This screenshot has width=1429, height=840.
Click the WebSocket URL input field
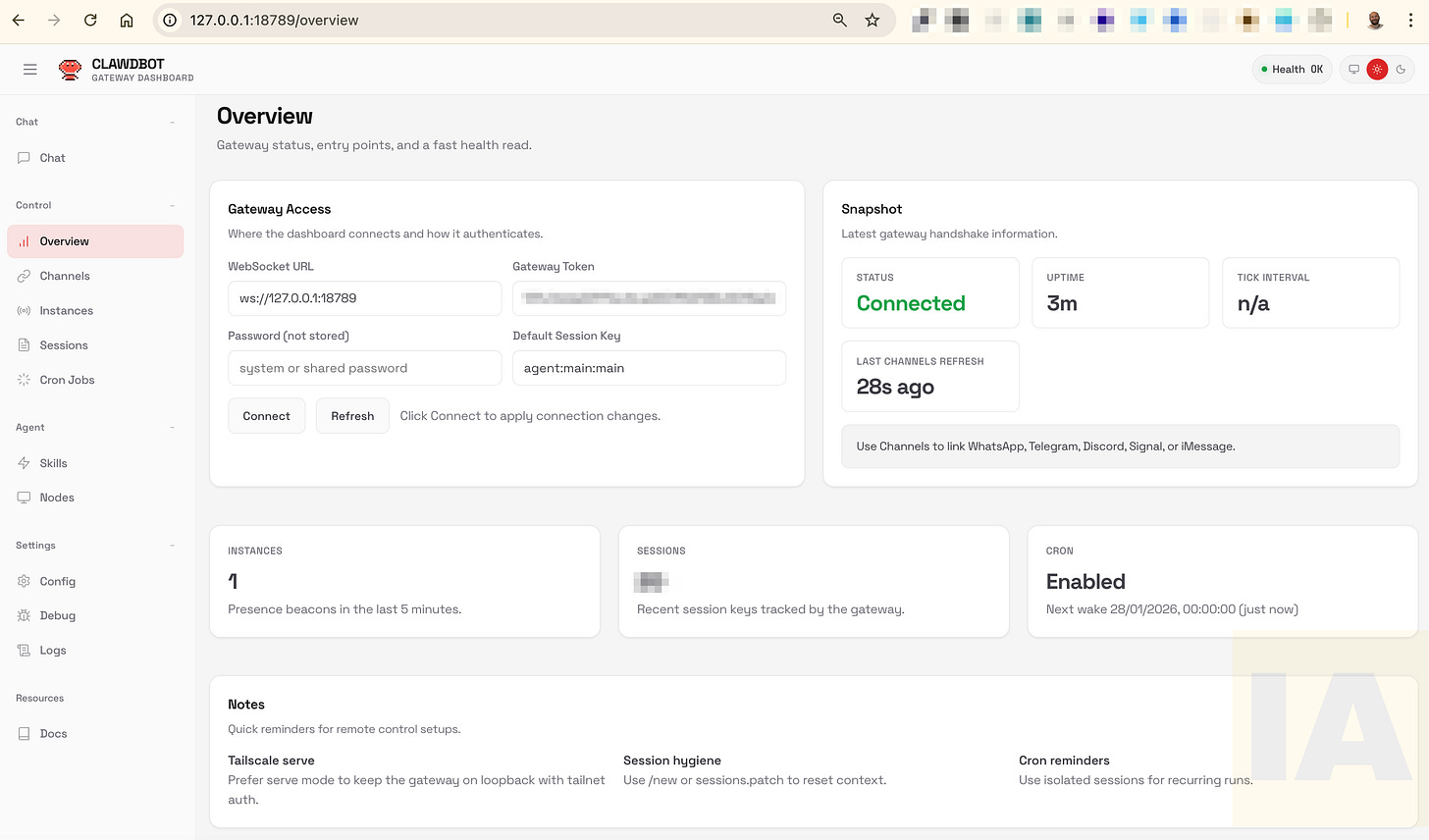364,297
